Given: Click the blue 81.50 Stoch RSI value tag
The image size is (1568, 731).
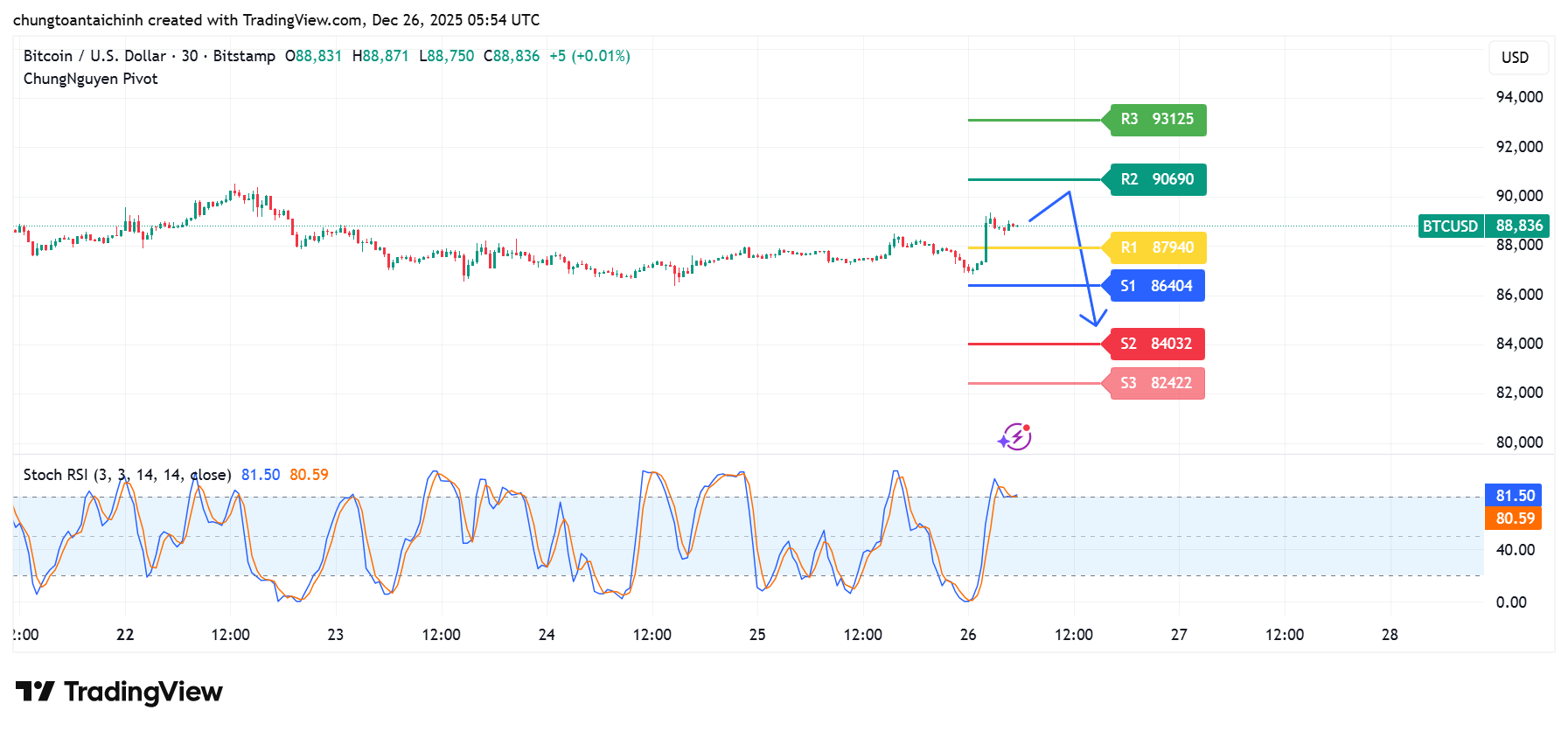Looking at the screenshot, I should (x=1514, y=496).
